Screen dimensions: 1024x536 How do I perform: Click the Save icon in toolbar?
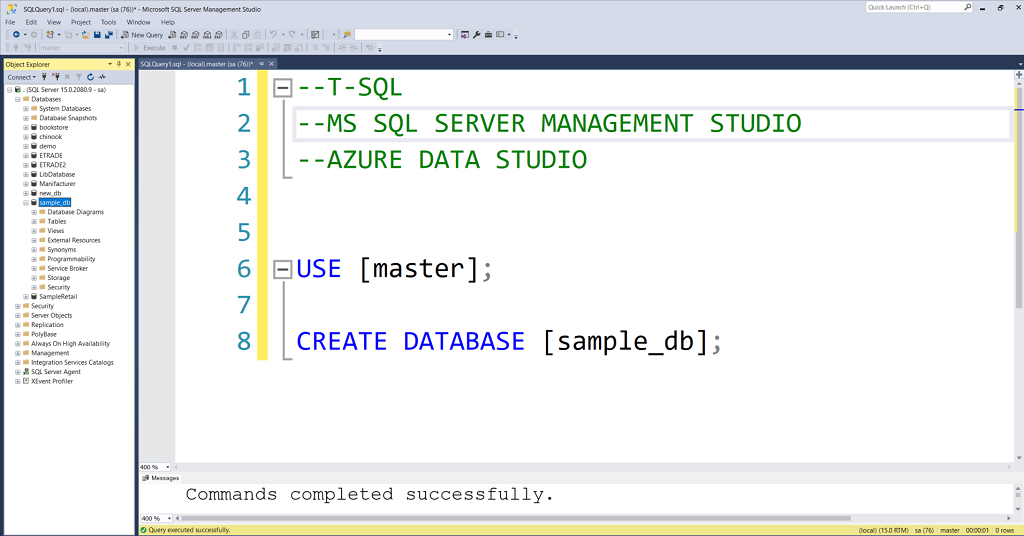coord(97,35)
